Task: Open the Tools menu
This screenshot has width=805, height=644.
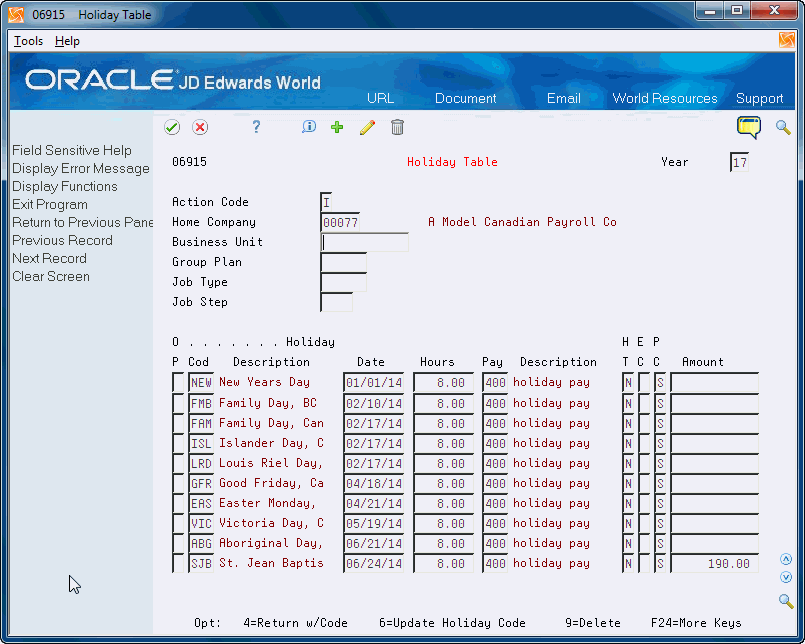Action: point(28,41)
